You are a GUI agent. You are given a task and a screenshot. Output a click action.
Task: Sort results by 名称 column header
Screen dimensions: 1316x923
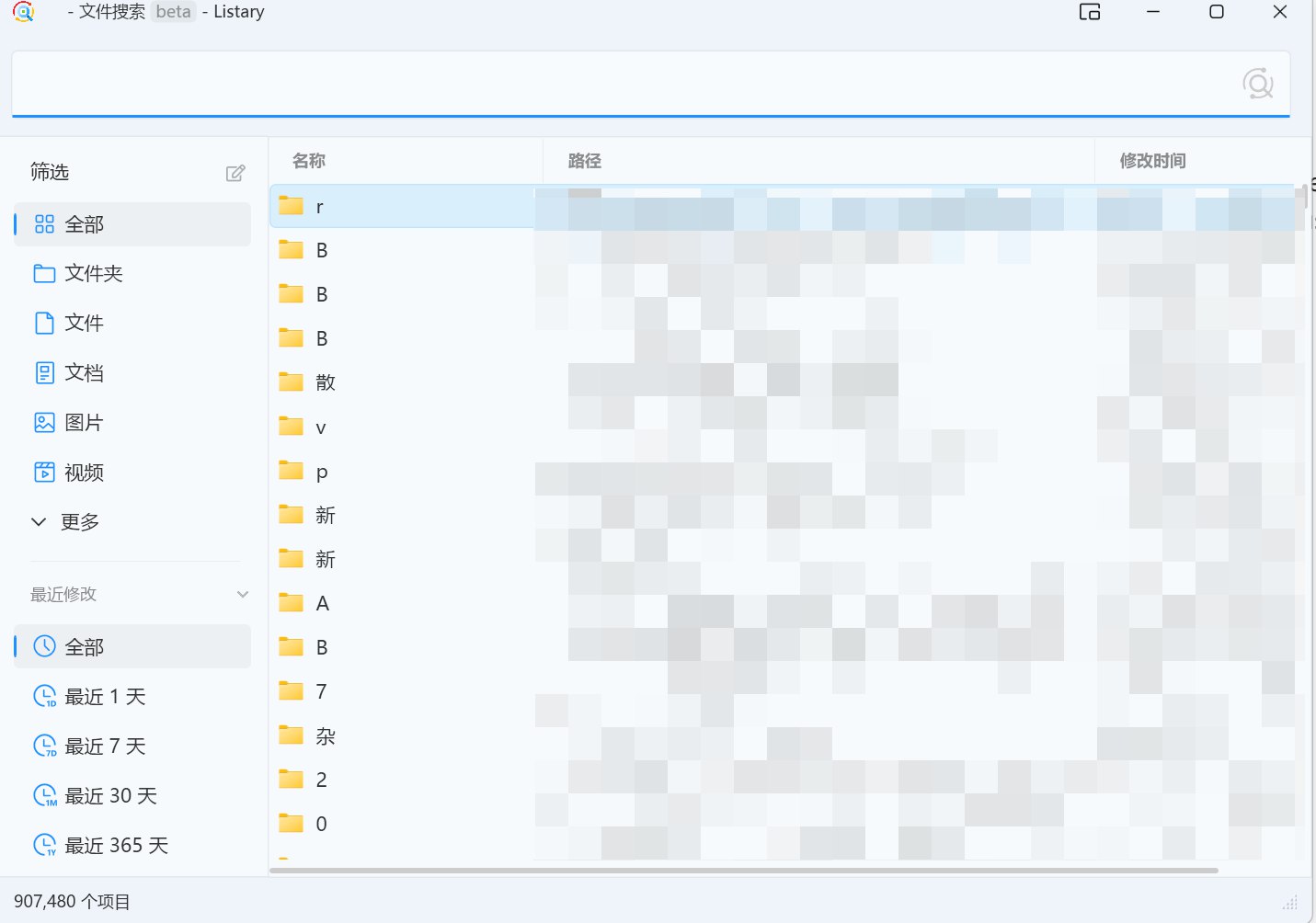pyautogui.click(x=309, y=161)
